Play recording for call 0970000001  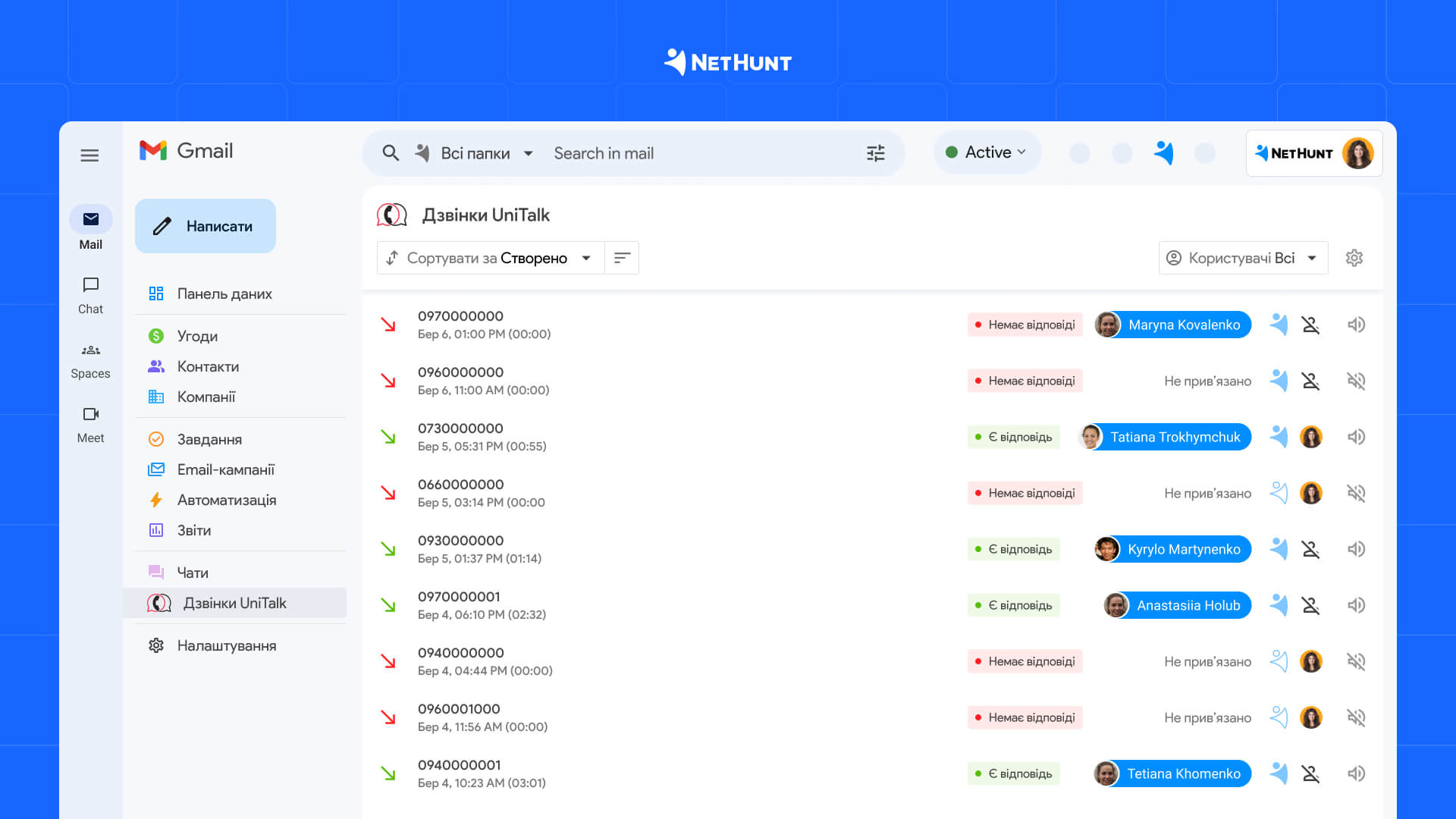(x=1356, y=605)
